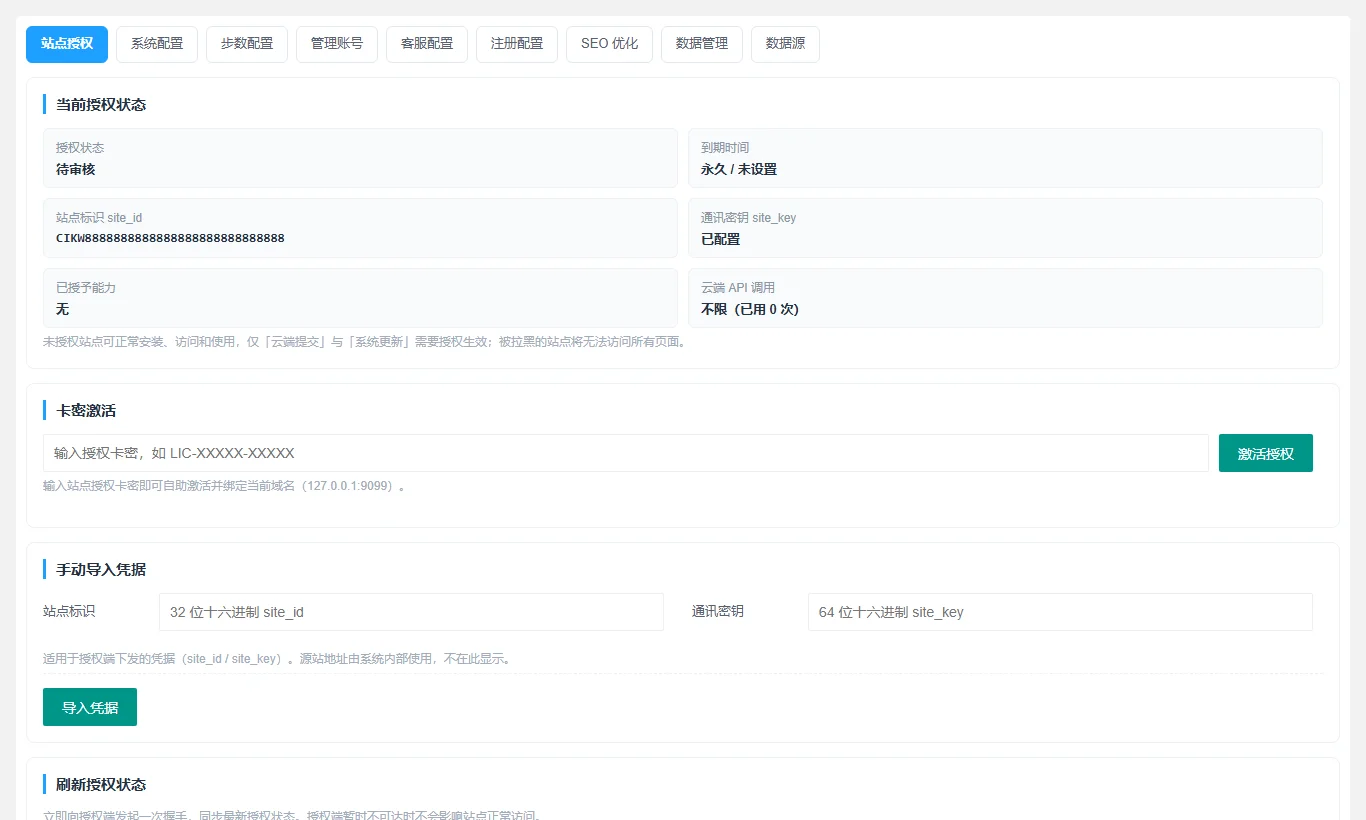Image resolution: width=1366 pixels, height=820 pixels.
Task: Click the hint text starting with 未授权站点可正常安装
Action: click(366, 342)
